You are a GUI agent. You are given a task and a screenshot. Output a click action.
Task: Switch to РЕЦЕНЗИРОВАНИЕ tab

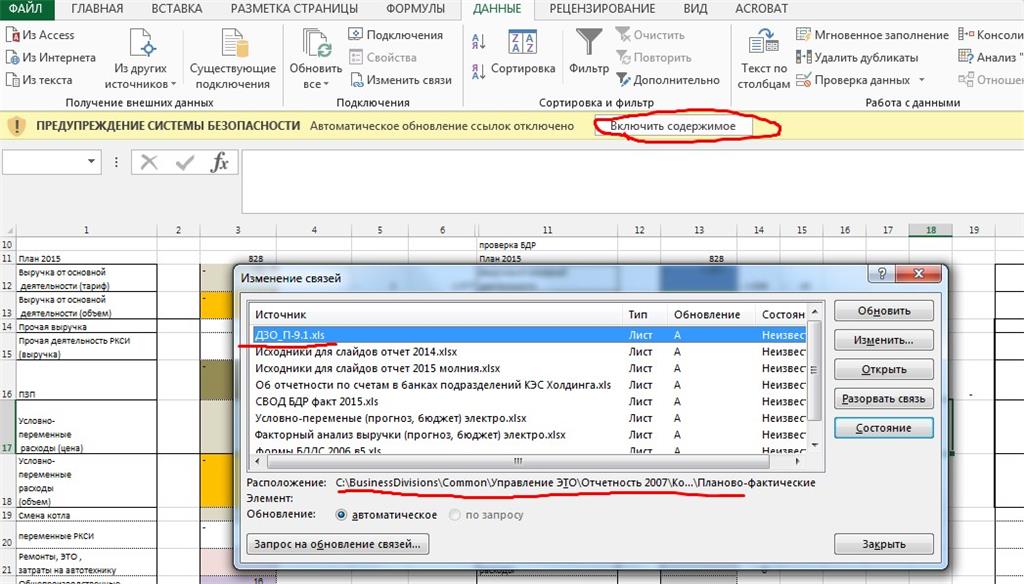(602, 8)
